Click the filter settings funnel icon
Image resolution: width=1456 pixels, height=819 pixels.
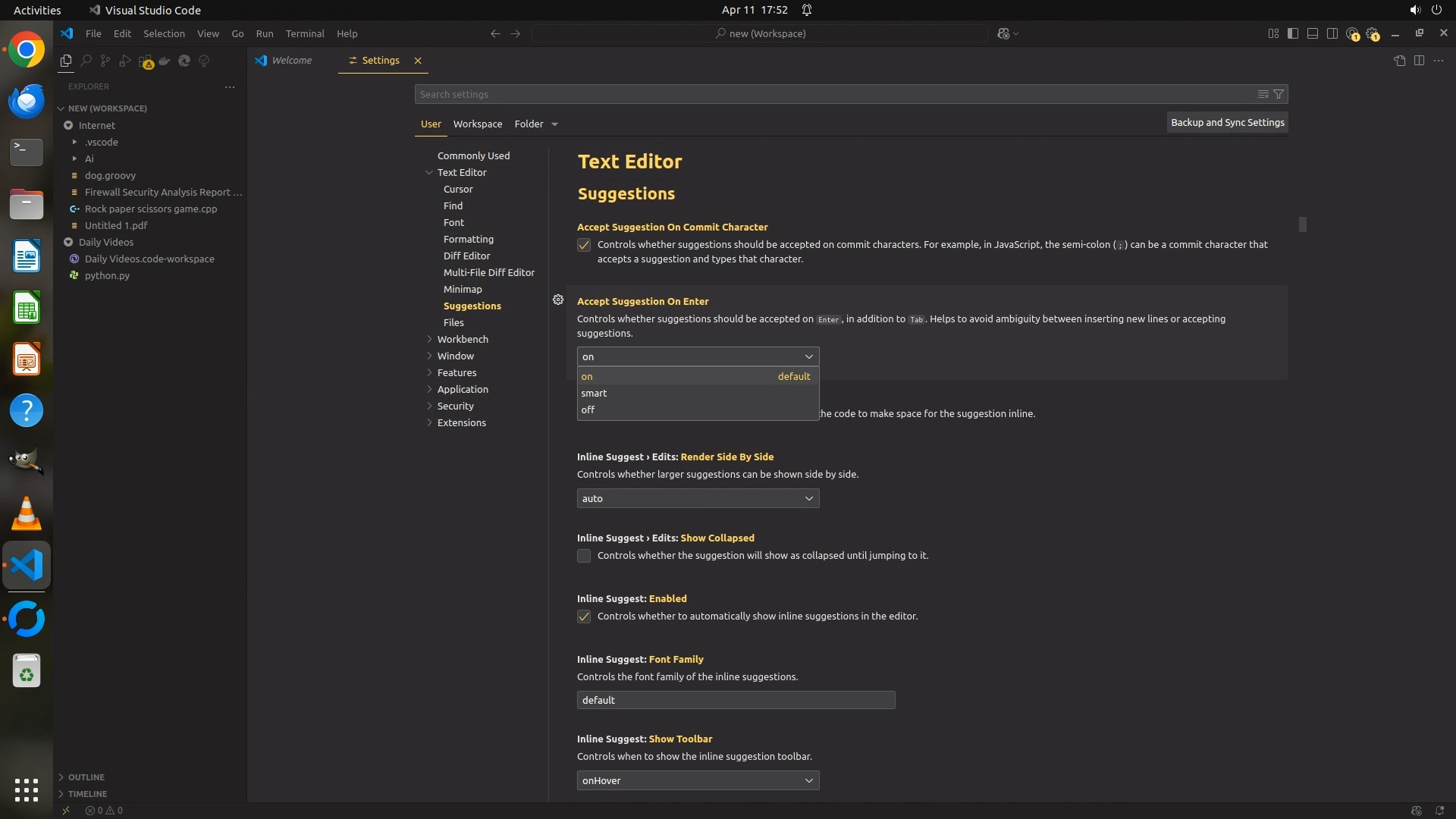pyautogui.click(x=1279, y=94)
